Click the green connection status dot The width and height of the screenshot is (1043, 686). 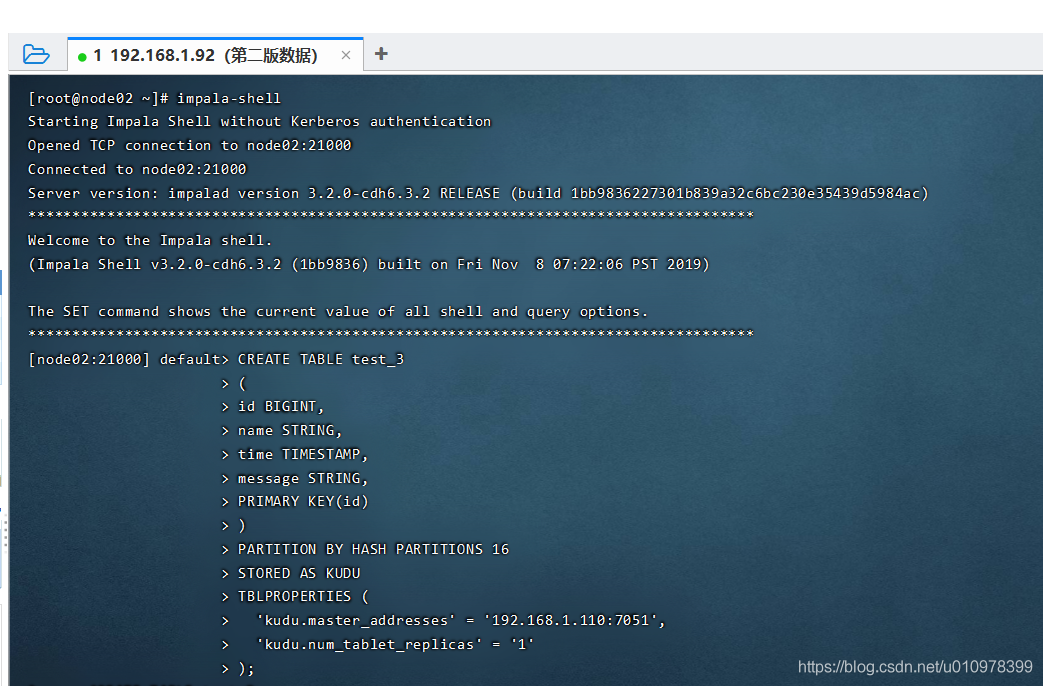click(82, 57)
